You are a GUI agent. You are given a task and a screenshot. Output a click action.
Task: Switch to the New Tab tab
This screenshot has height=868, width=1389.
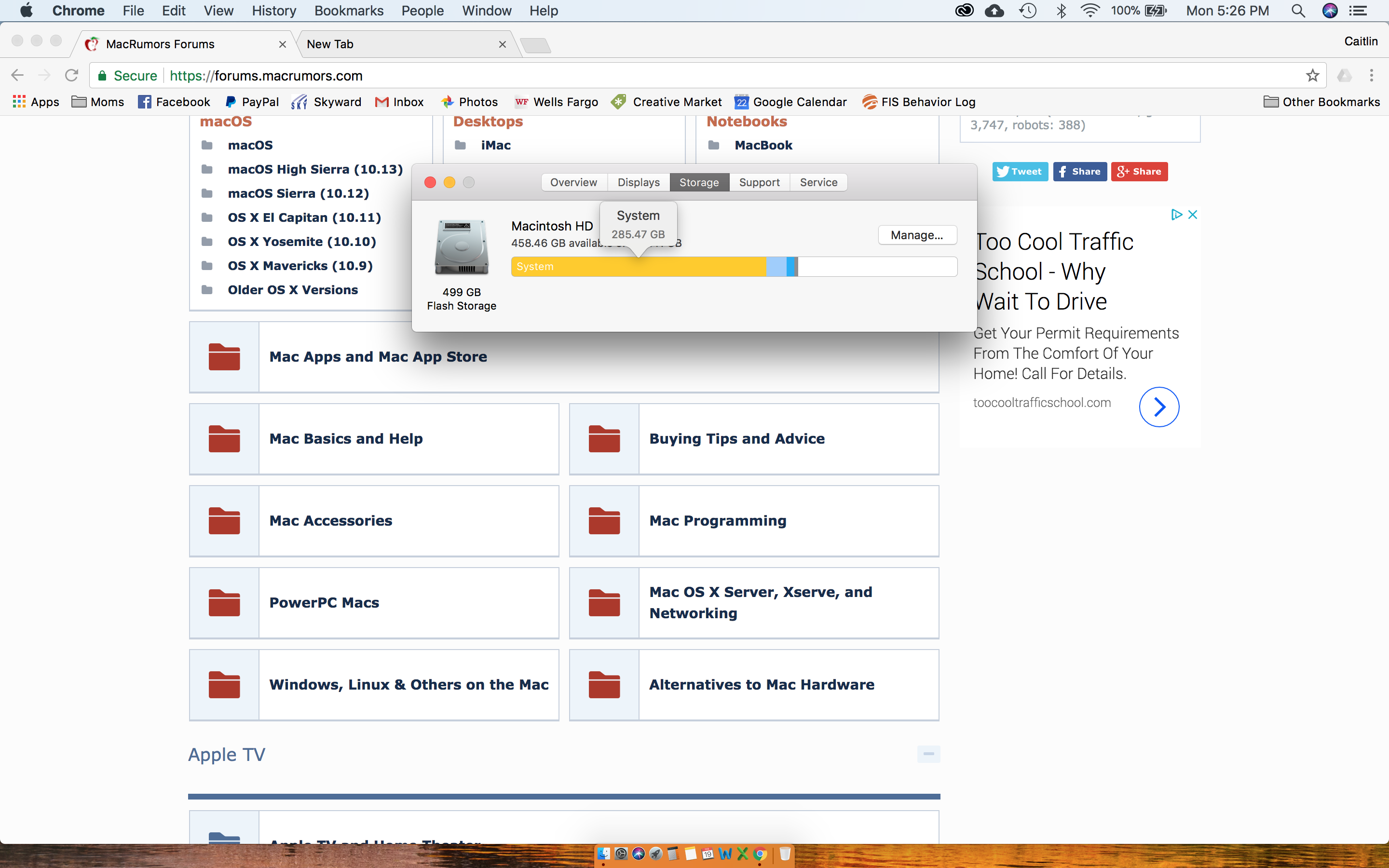click(x=409, y=44)
